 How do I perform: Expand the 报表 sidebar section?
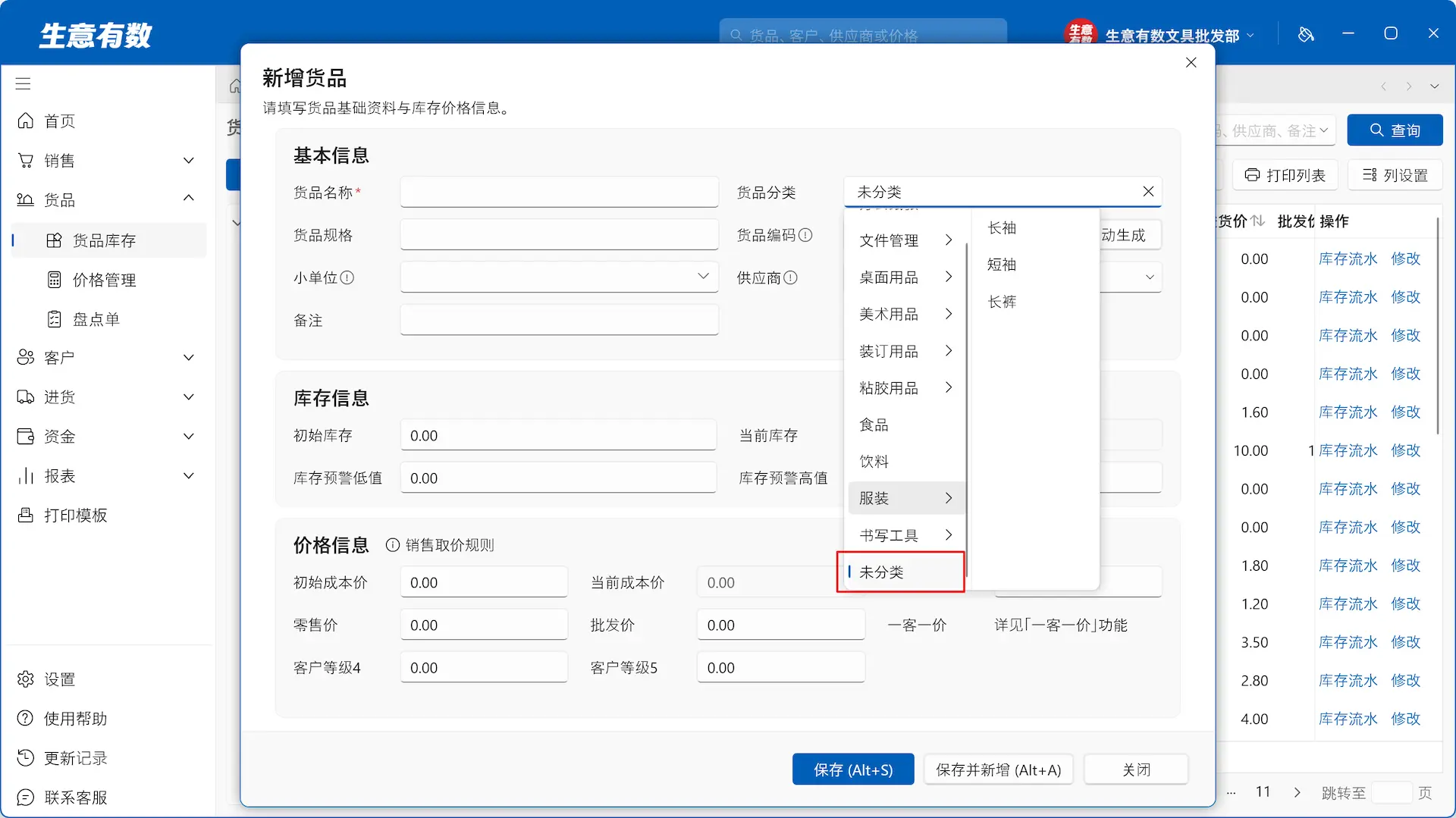pyautogui.click(x=189, y=475)
